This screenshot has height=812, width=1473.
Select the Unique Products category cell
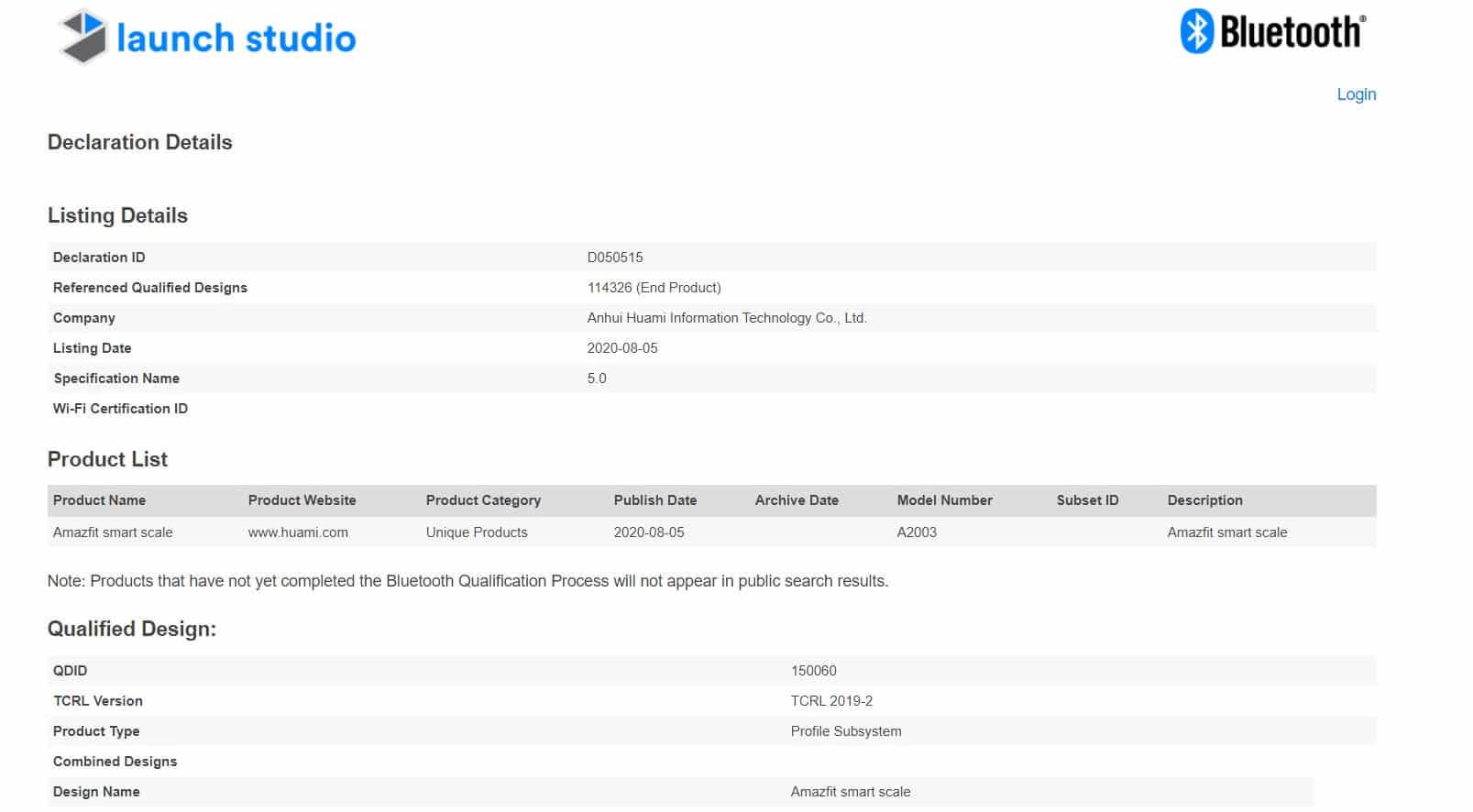[477, 532]
